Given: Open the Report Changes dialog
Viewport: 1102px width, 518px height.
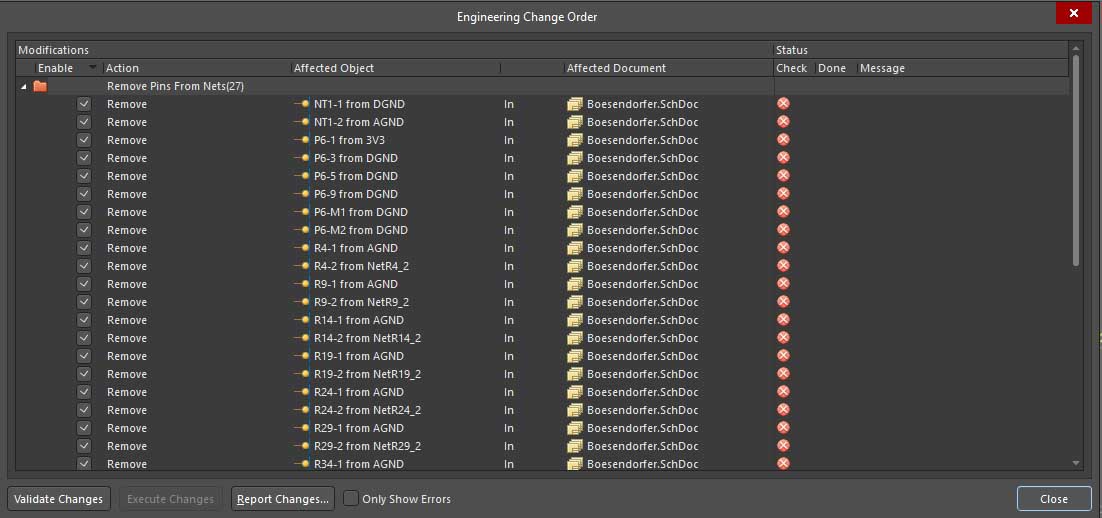Looking at the screenshot, I should [282, 499].
